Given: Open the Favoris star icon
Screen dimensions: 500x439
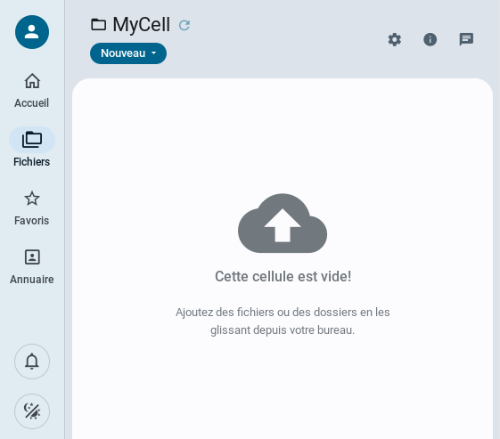Looking at the screenshot, I should (x=32, y=198).
